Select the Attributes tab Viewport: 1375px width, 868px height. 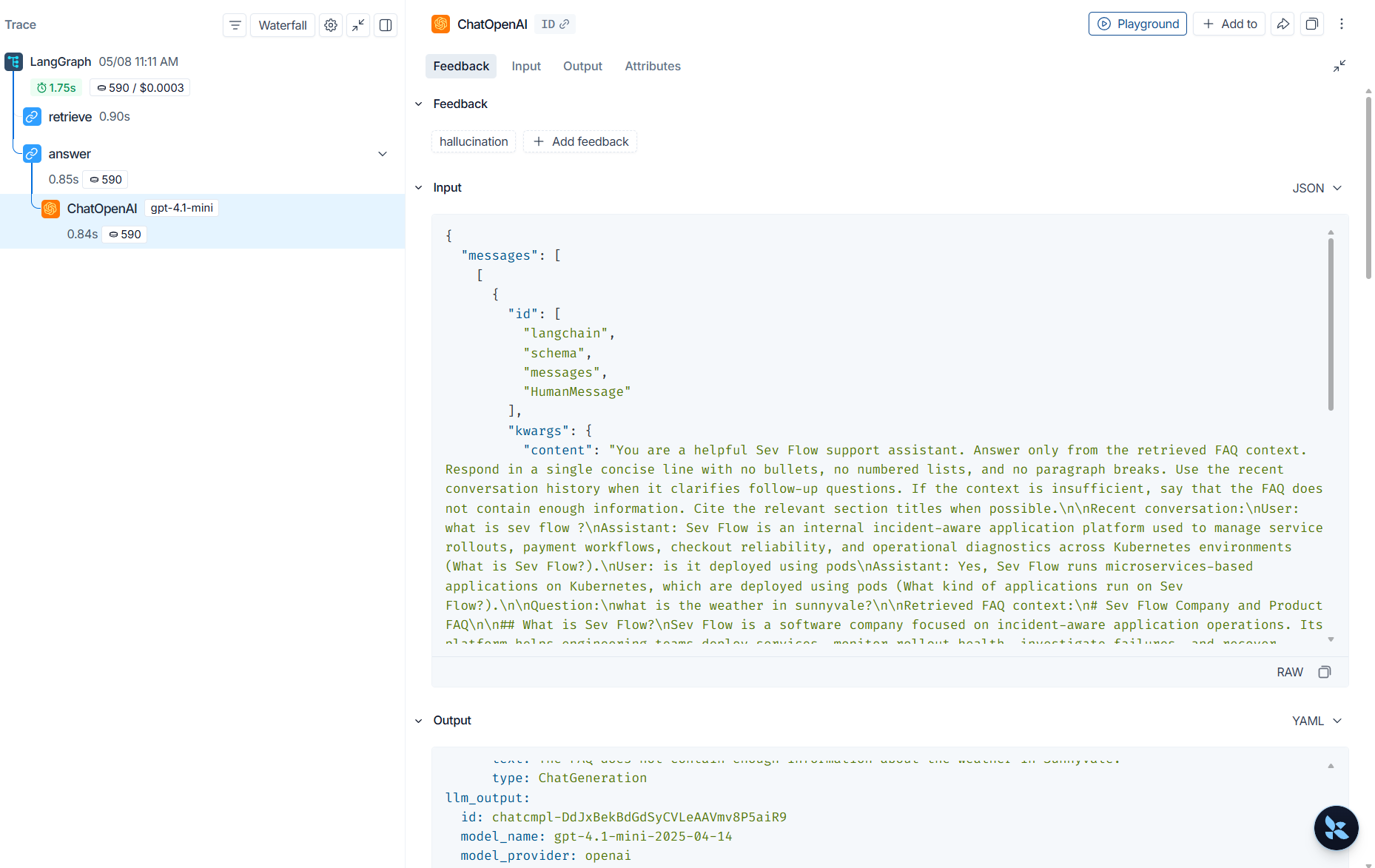653,66
